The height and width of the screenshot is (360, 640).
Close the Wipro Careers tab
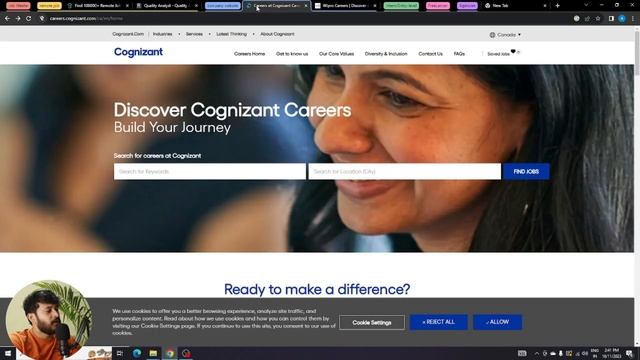(375, 6)
